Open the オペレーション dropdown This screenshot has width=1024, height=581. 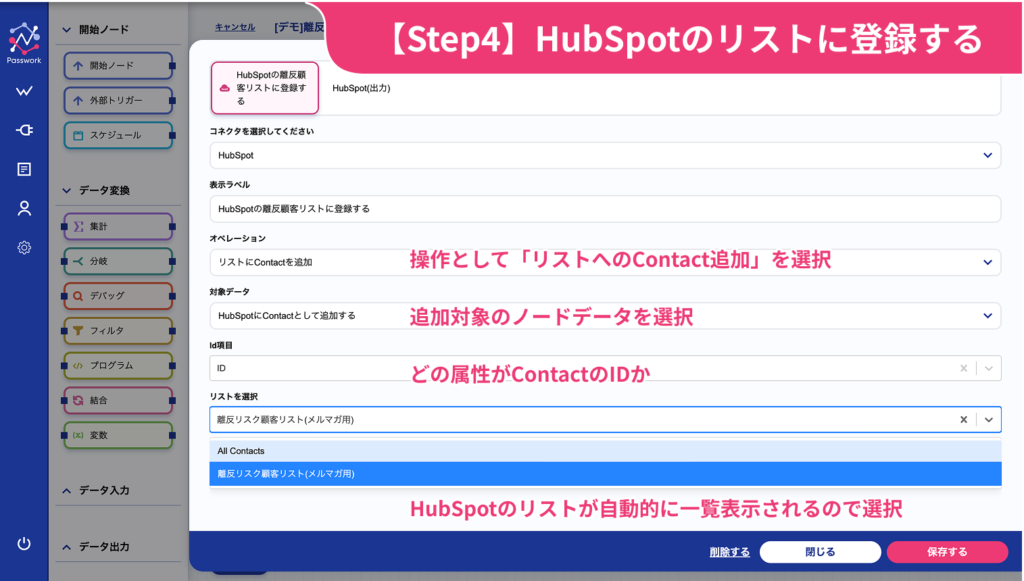point(605,262)
